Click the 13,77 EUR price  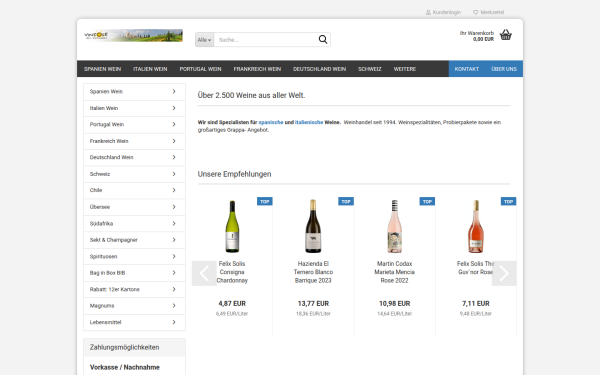313,303
